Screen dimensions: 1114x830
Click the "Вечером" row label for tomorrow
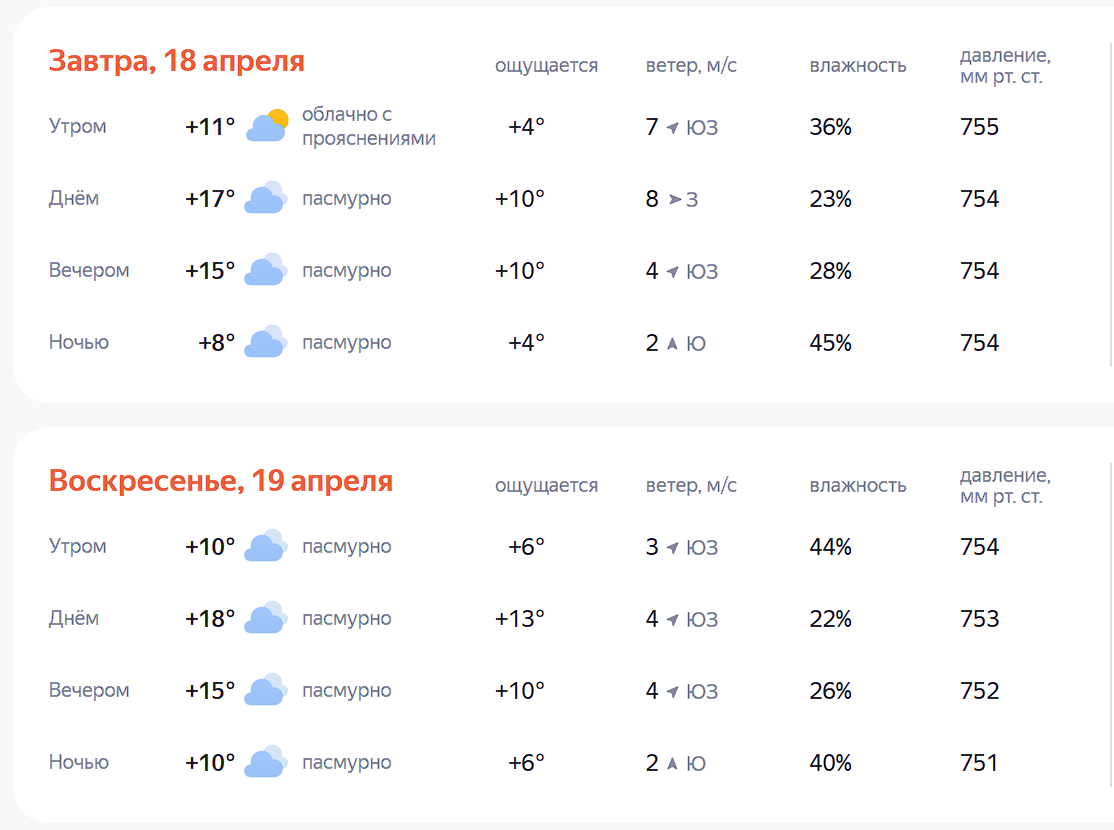89,270
